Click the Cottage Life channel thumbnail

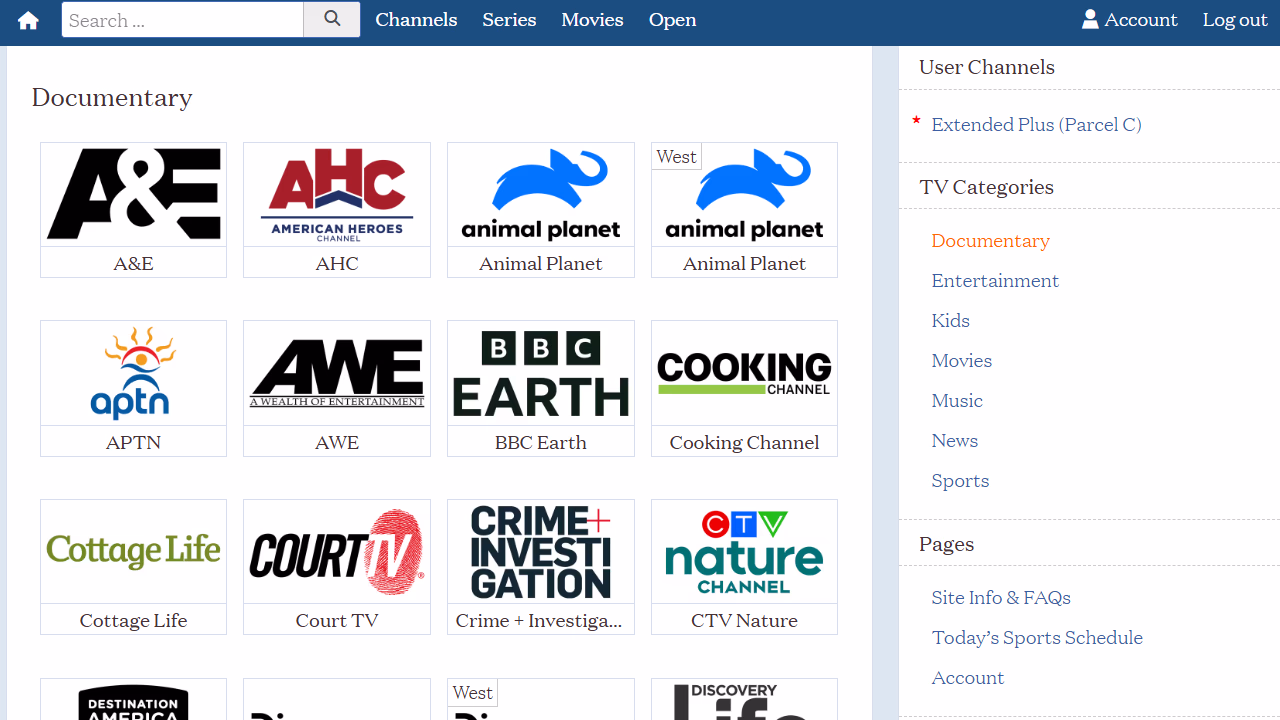pyautogui.click(x=133, y=553)
